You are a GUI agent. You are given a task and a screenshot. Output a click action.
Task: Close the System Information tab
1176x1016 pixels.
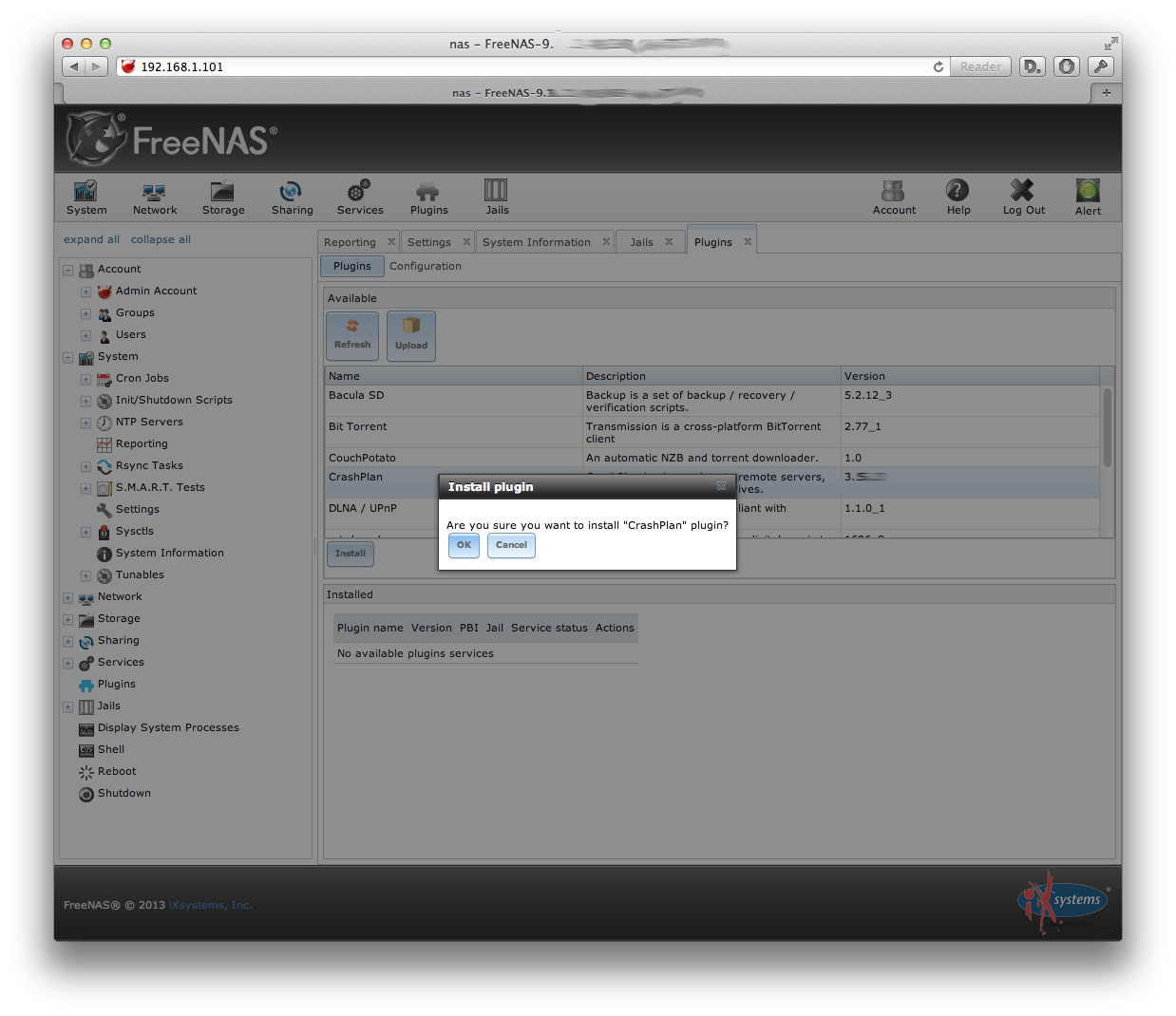point(606,242)
